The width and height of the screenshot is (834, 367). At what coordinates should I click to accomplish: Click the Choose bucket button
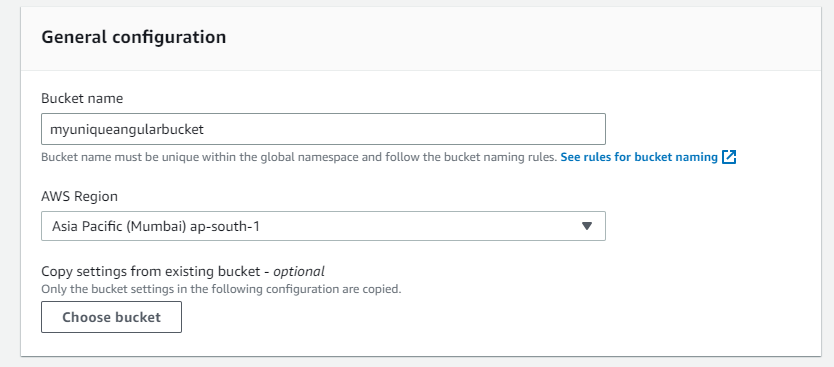point(111,317)
